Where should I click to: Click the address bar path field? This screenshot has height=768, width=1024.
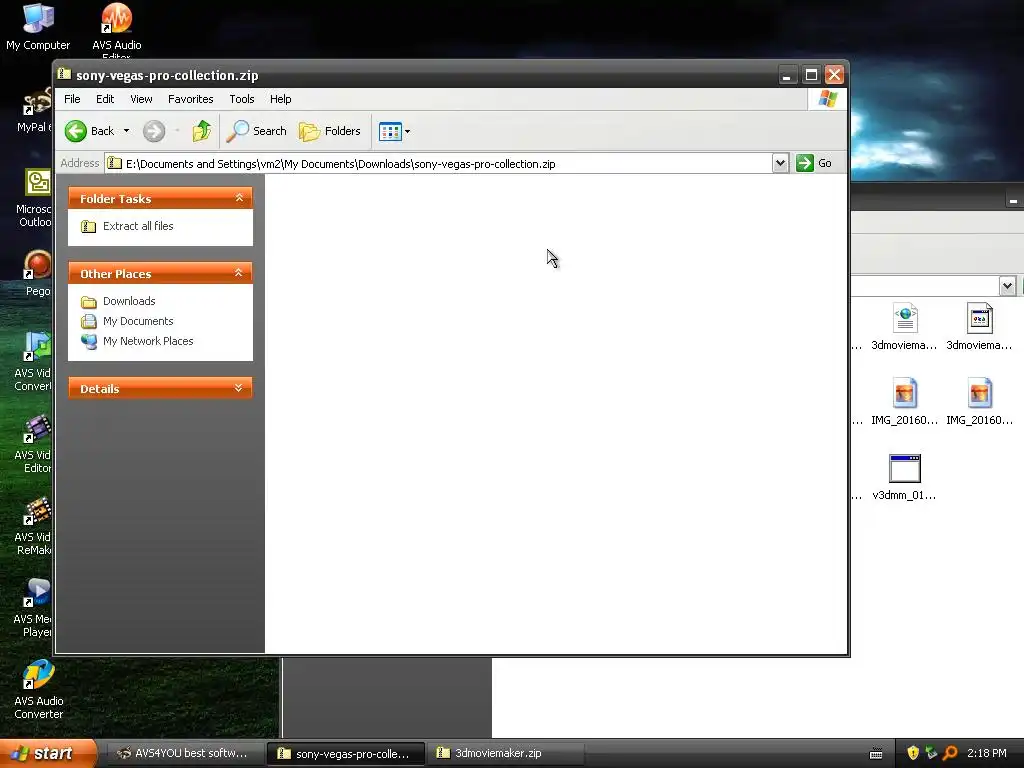pyautogui.click(x=438, y=163)
